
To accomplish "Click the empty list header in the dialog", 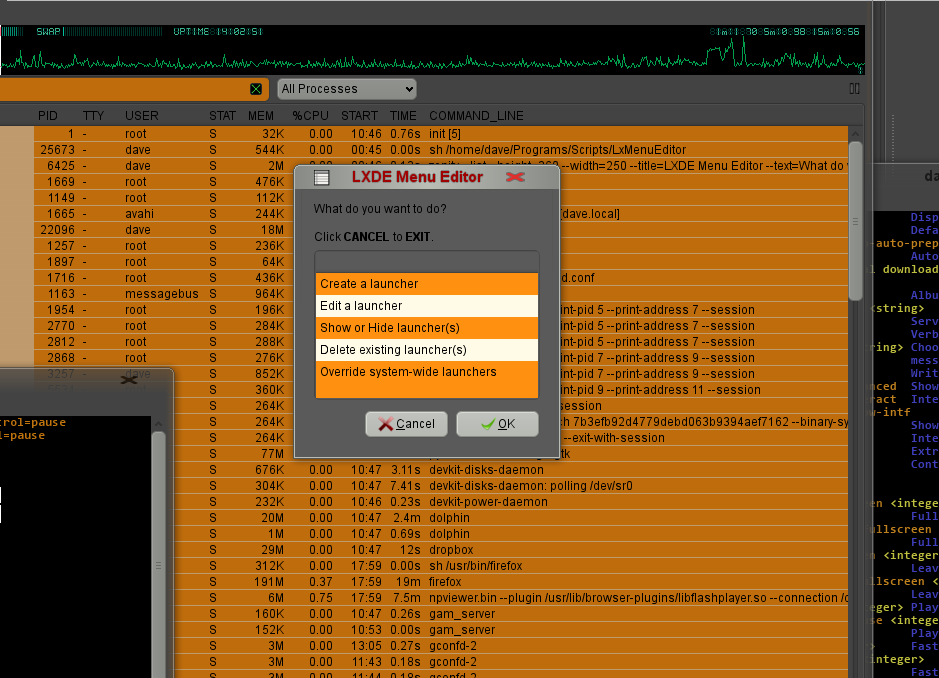I will click(427, 262).
